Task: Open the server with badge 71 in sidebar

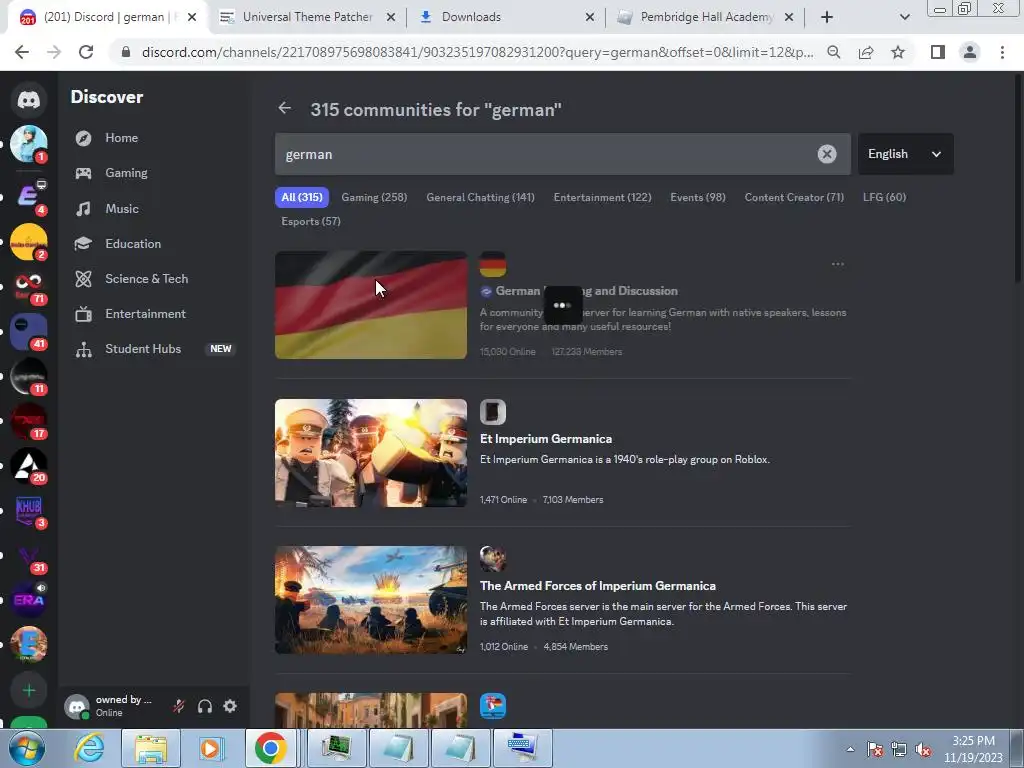Action: point(28,287)
